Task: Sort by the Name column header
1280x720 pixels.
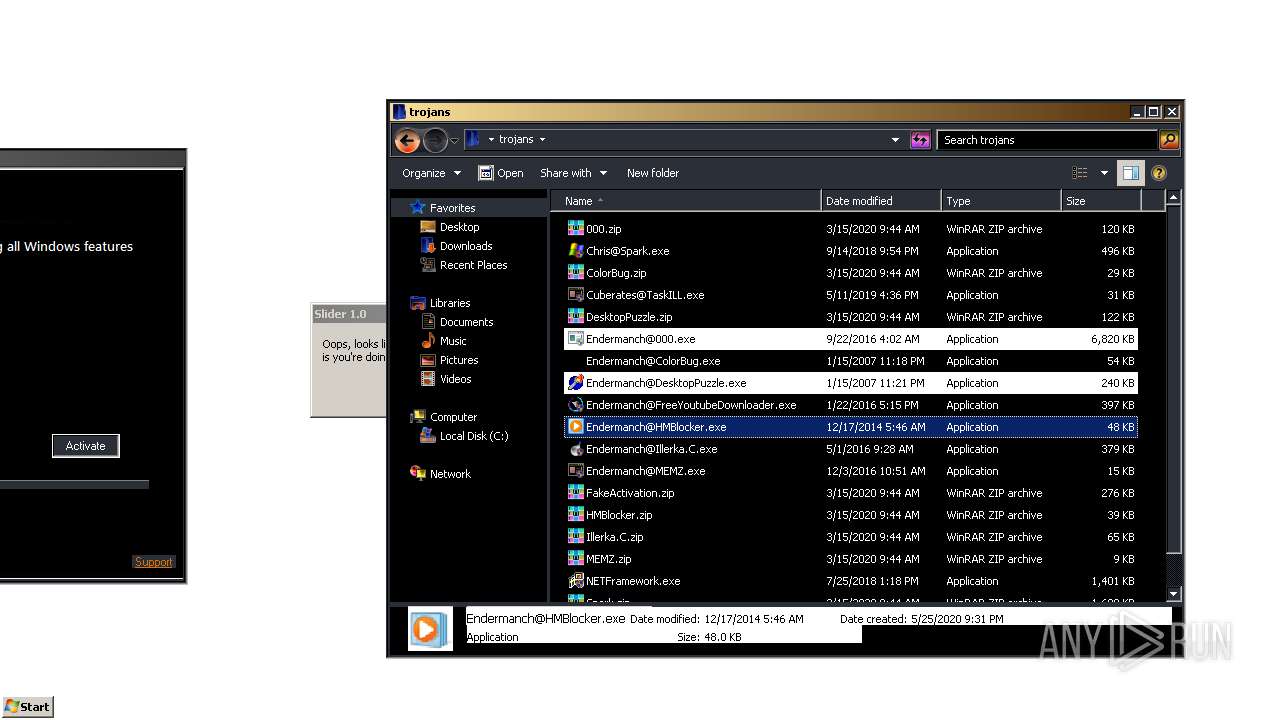Action: pos(685,201)
